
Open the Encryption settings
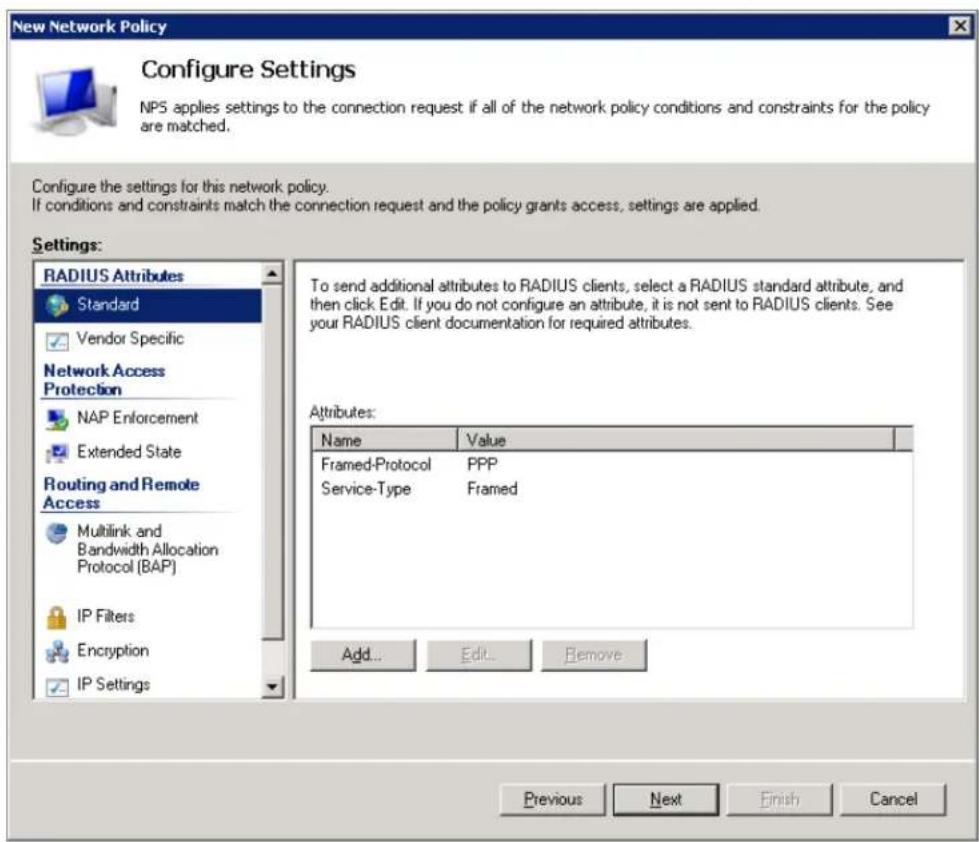(x=113, y=650)
